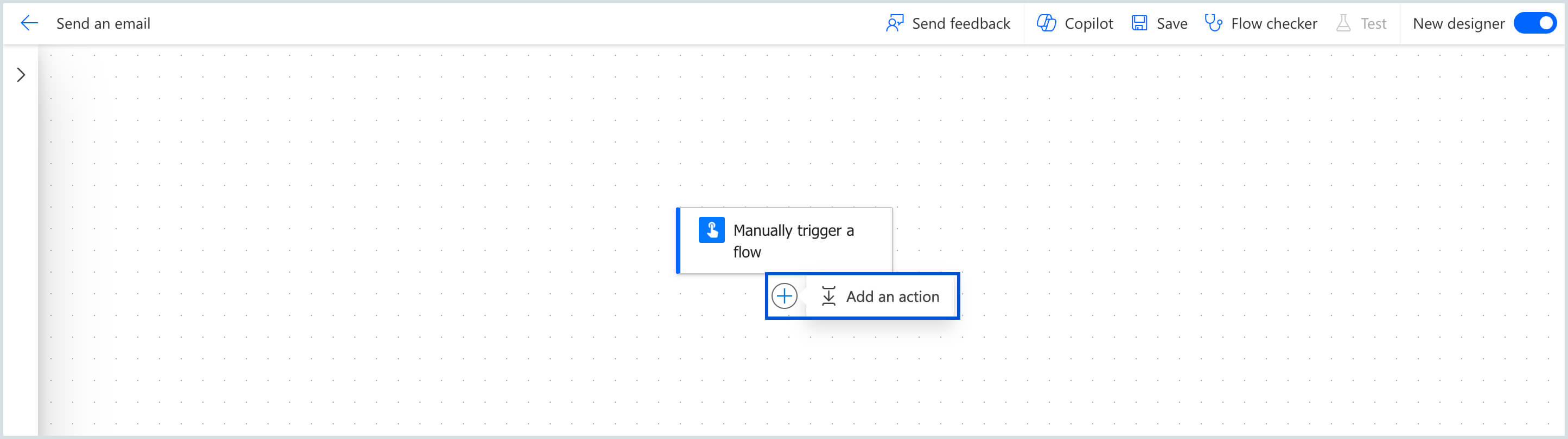Viewport: 1568px width, 439px height.
Task: Click the Copilot text label
Action: tap(1088, 24)
